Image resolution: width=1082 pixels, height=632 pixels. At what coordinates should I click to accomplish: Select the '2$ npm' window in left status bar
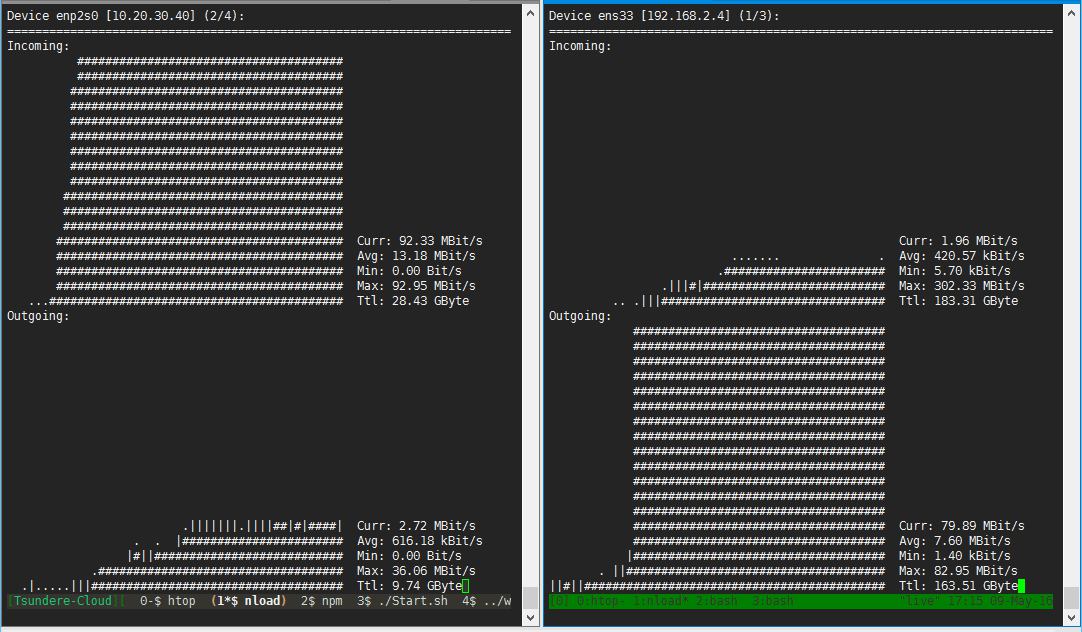click(x=322, y=601)
